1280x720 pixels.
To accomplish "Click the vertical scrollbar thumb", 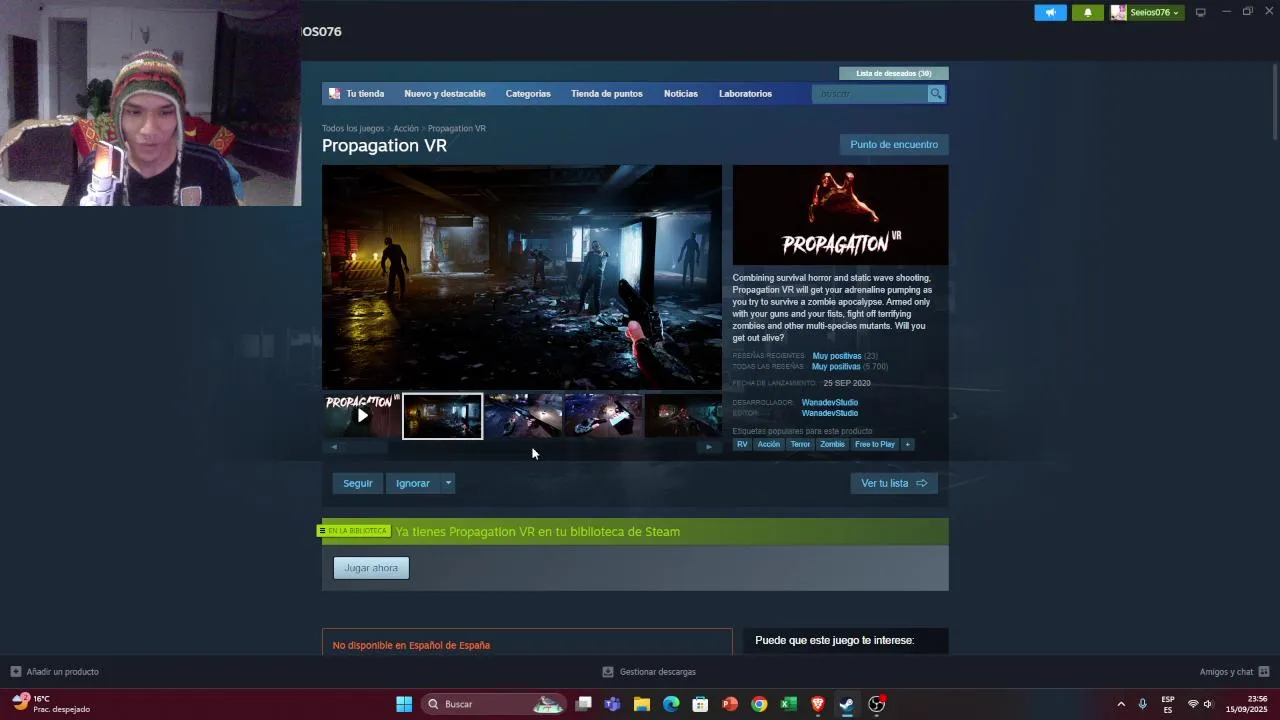I will click(x=1274, y=101).
